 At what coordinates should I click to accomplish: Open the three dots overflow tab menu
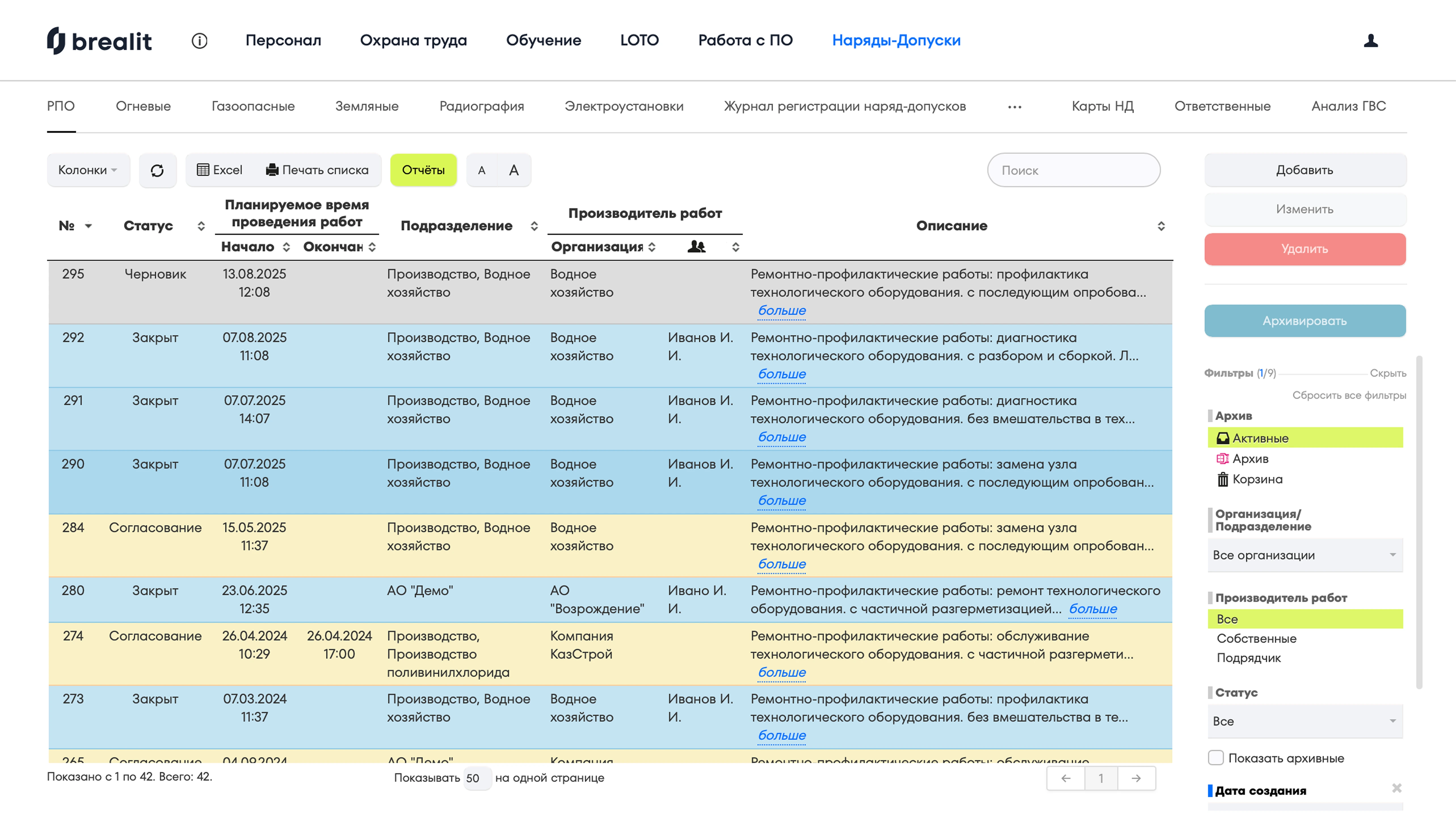1015,107
